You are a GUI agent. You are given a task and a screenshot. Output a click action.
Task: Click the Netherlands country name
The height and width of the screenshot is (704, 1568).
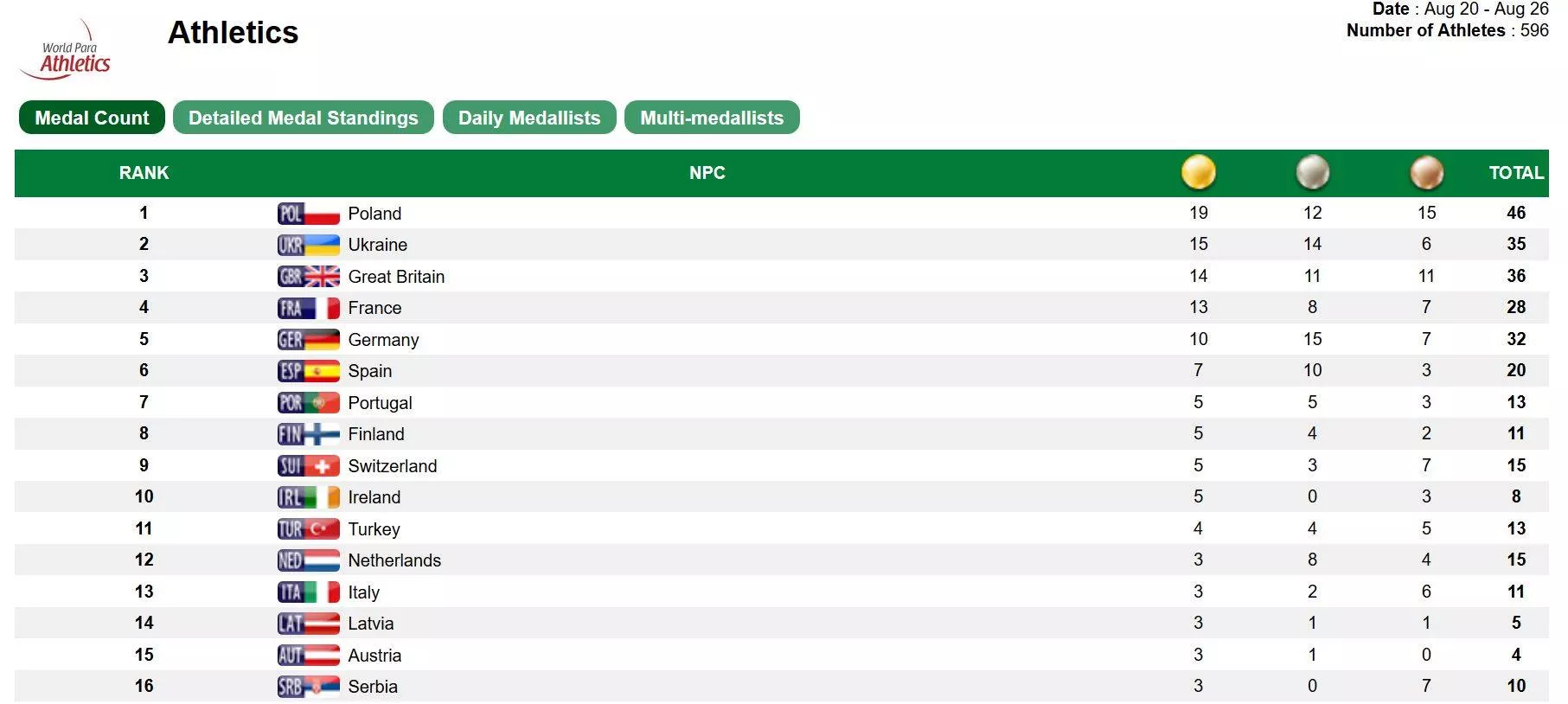pos(394,560)
